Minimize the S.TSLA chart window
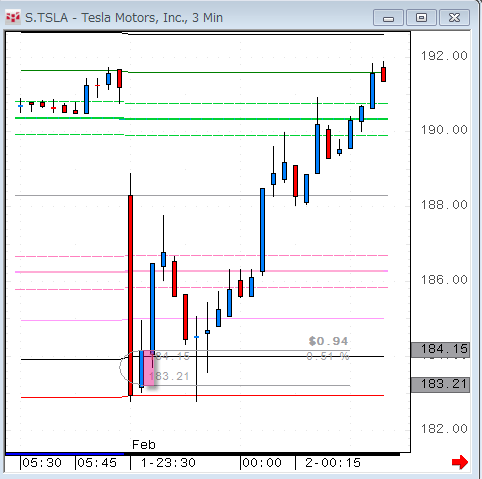This screenshot has width=482, height=479. [x=388, y=18]
